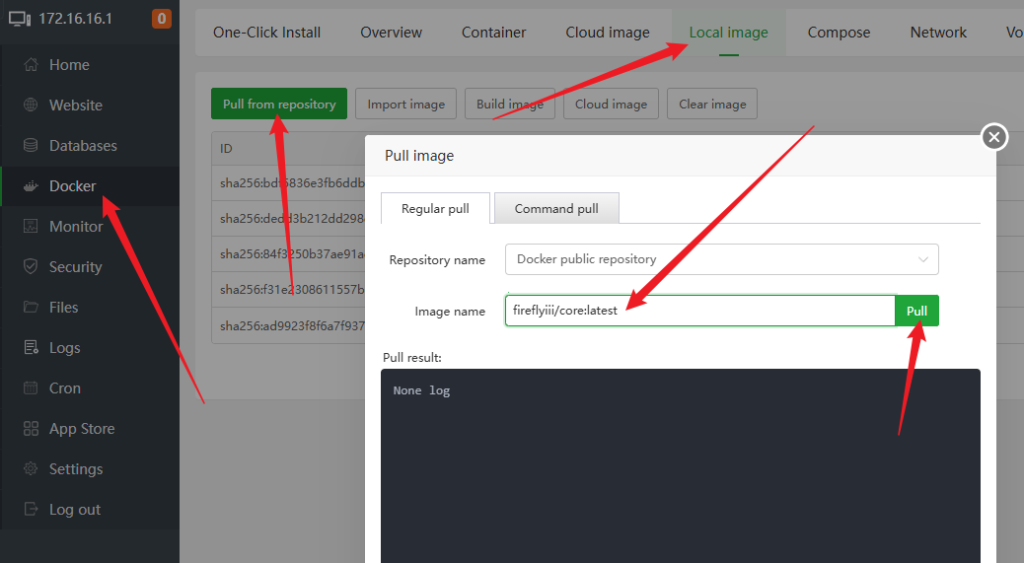Open the Settings gear icon
This screenshot has height=563, width=1024.
click(x=30, y=469)
